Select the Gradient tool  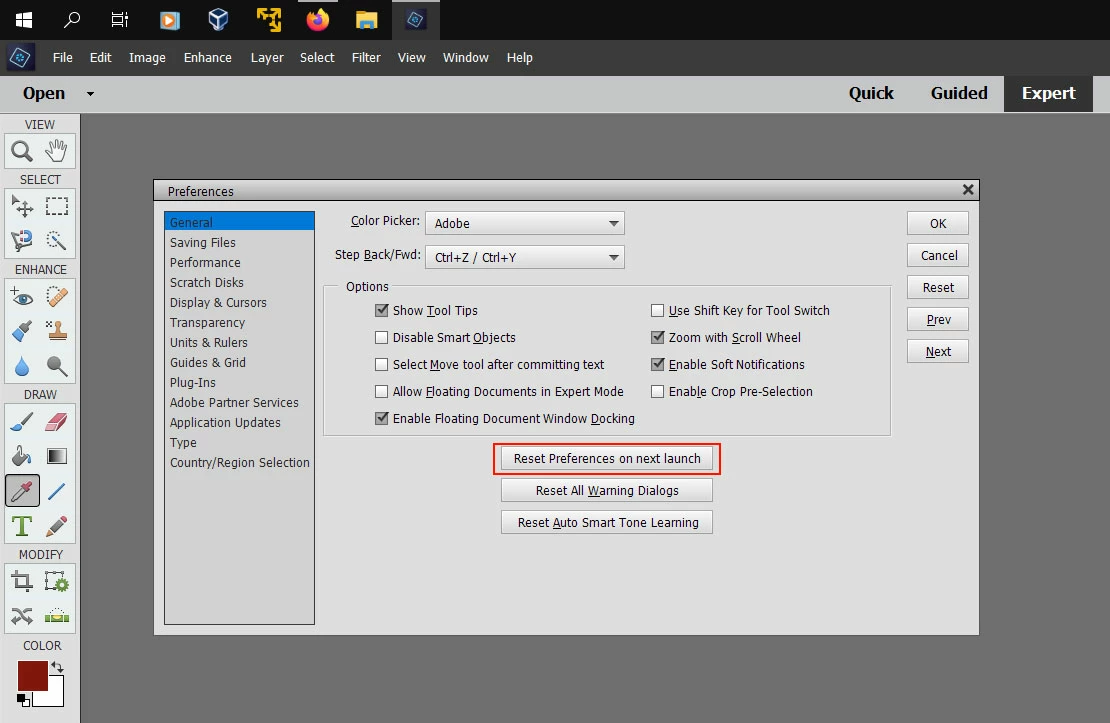click(x=57, y=456)
